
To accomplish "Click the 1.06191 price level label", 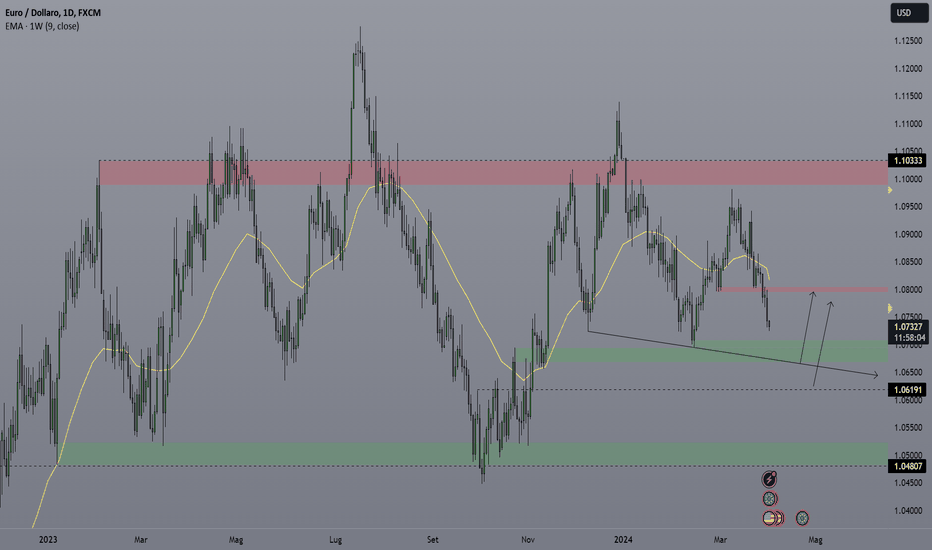I will point(907,389).
